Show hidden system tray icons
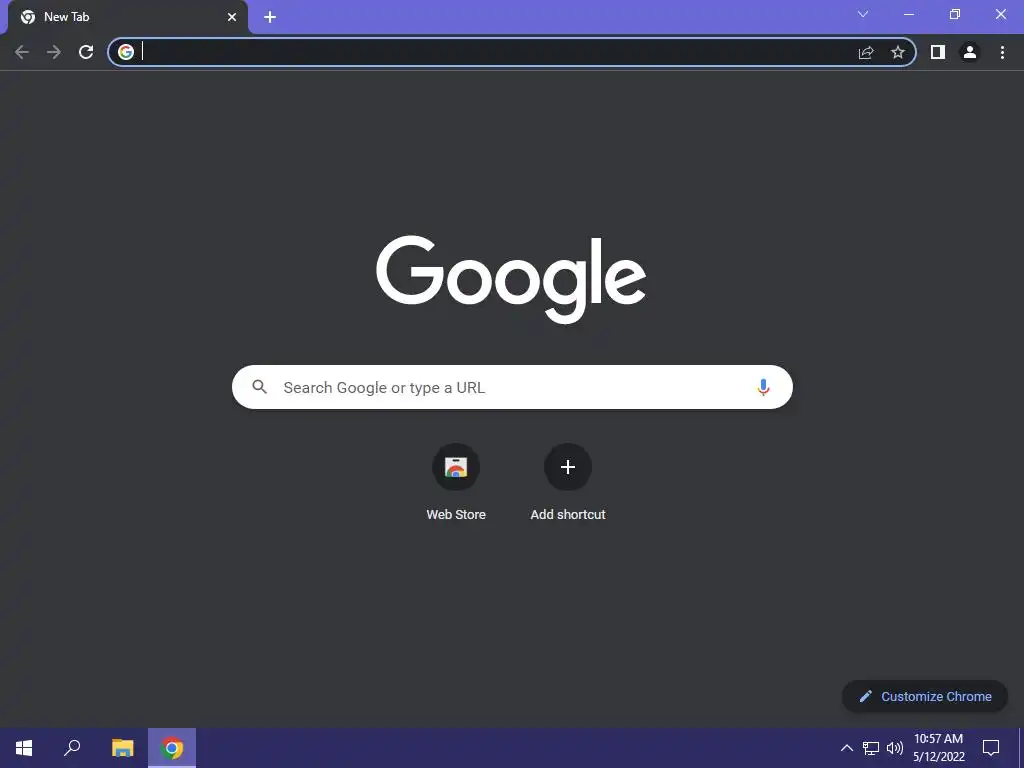This screenshot has width=1024, height=768. [846, 748]
